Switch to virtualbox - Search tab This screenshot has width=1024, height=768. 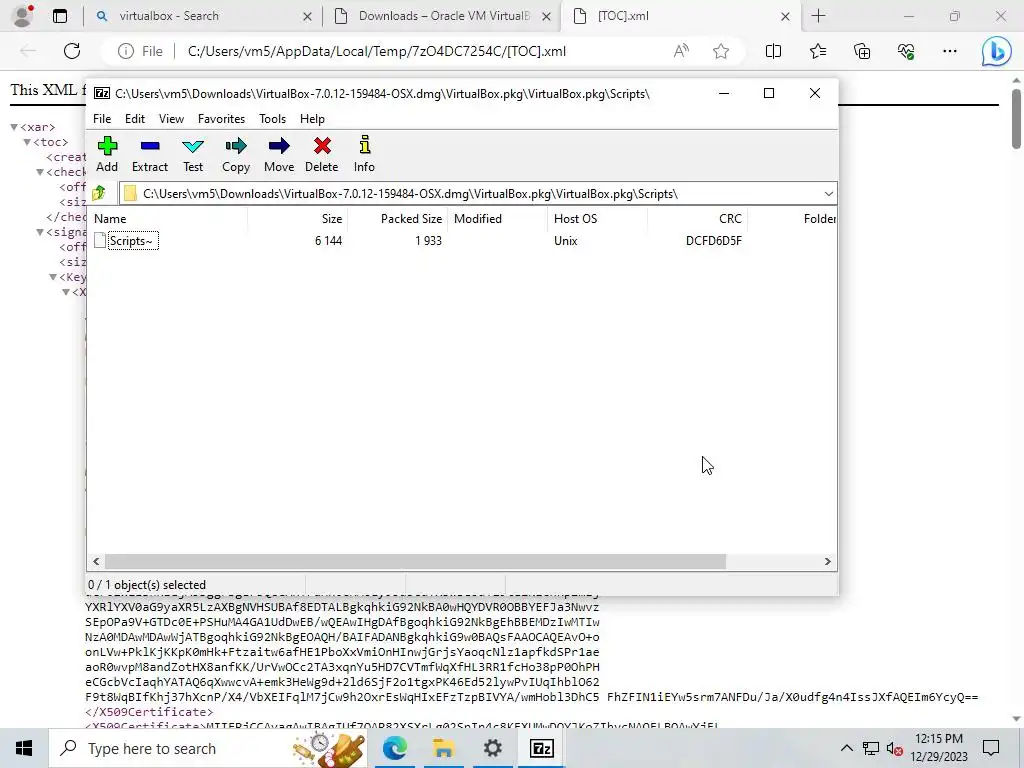(x=202, y=16)
